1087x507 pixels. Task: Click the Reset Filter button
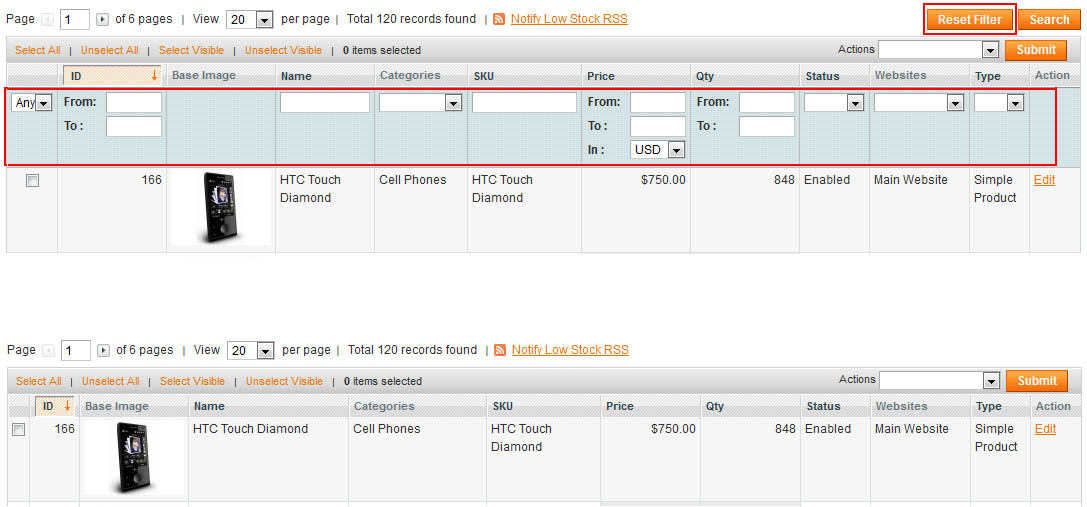pos(969,19)
